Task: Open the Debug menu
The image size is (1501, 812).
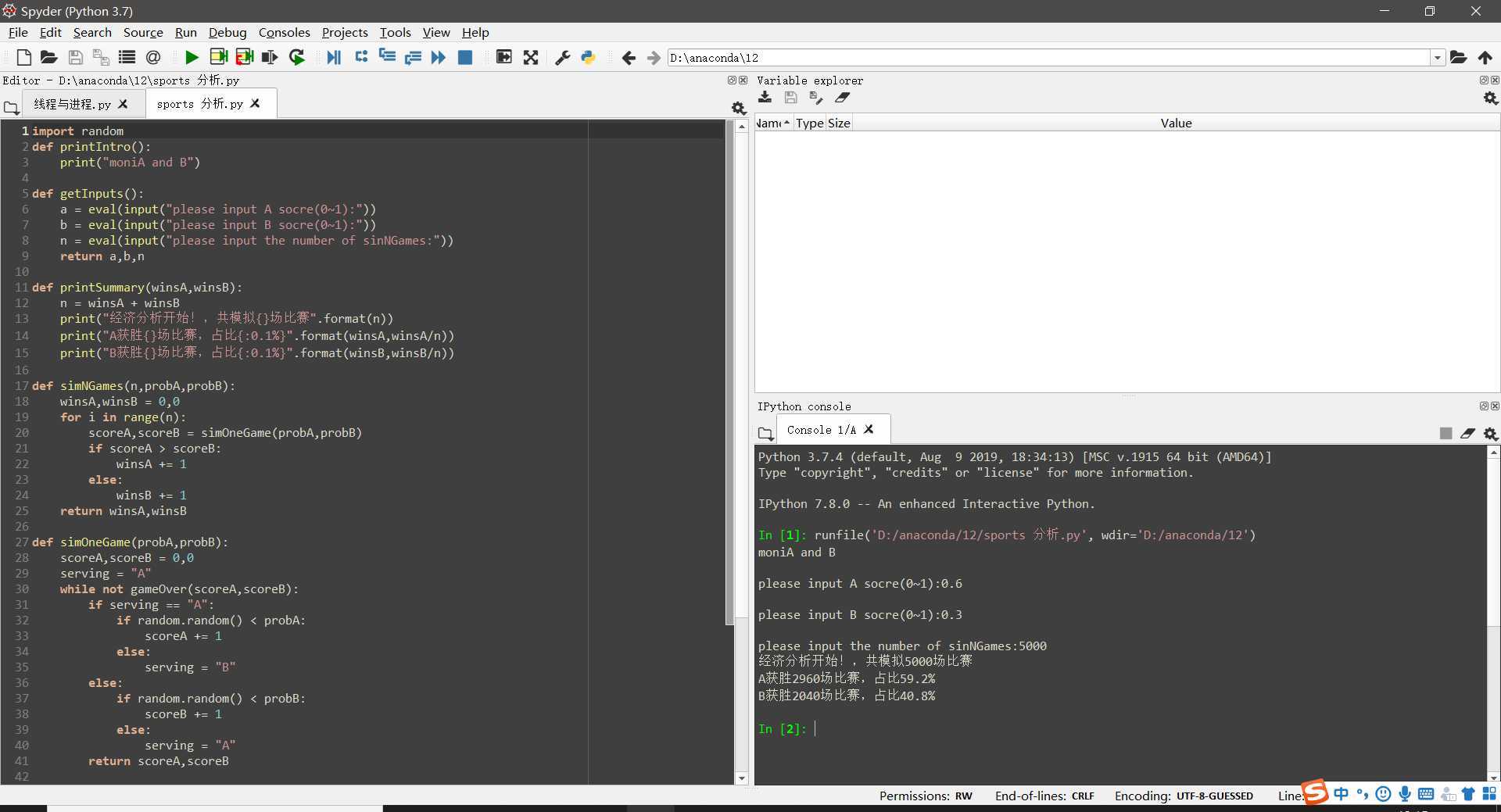Action: [227, 32]
